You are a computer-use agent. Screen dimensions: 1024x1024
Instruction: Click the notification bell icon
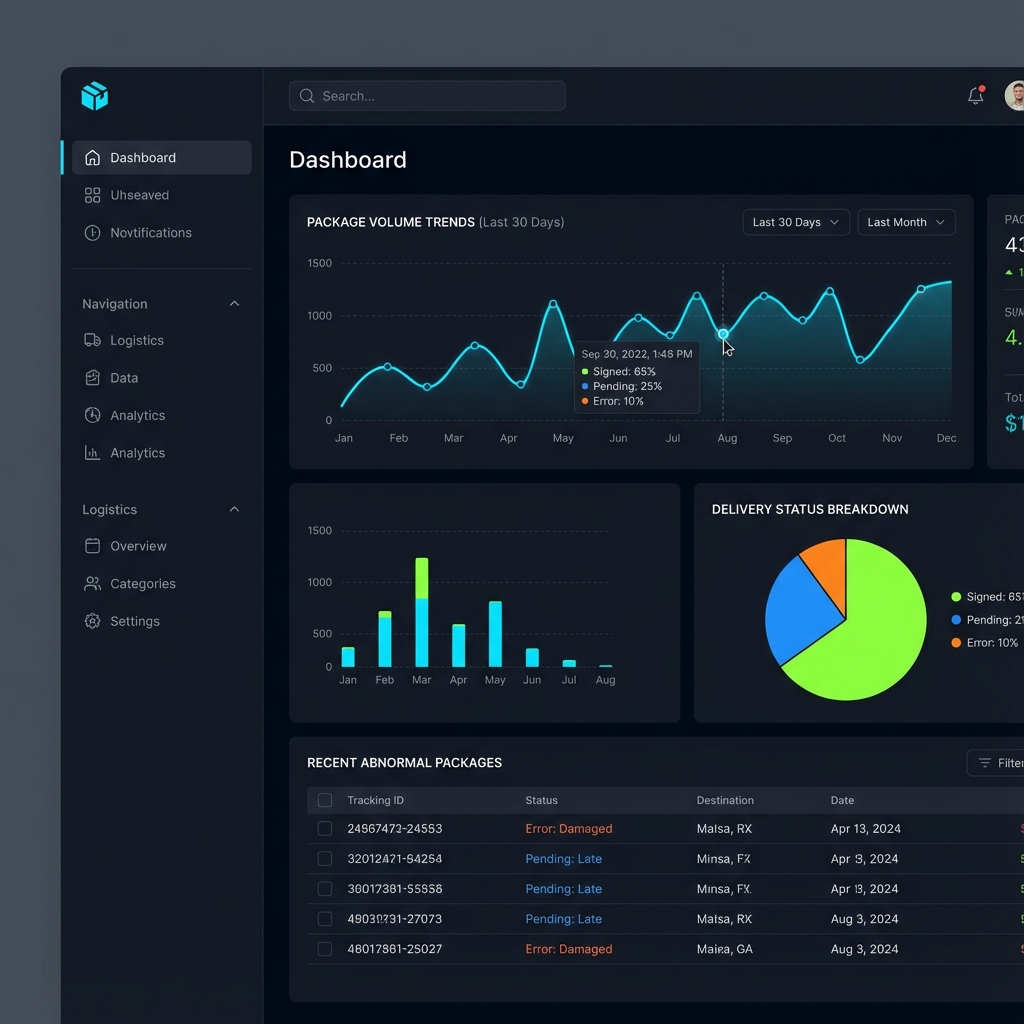pos(975,96)
